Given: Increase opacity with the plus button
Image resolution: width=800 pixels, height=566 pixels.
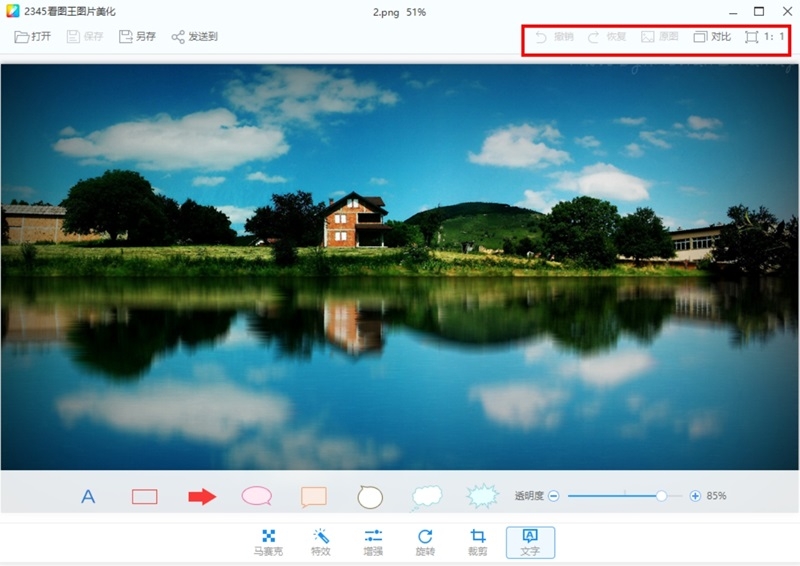Looking at the screenshot, I should (x=695, y=496).
